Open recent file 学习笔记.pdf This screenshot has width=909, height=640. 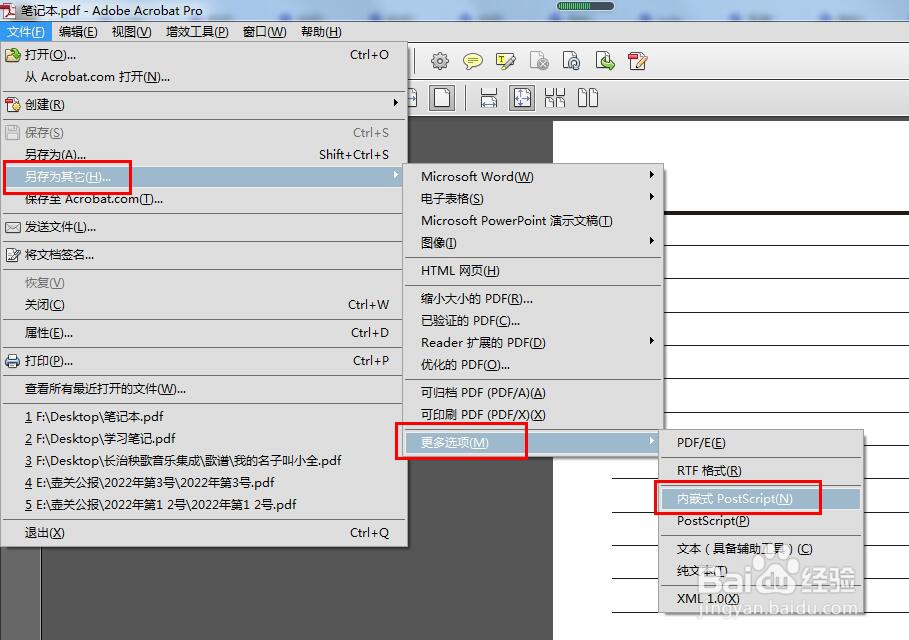click(x=120, y=437)
